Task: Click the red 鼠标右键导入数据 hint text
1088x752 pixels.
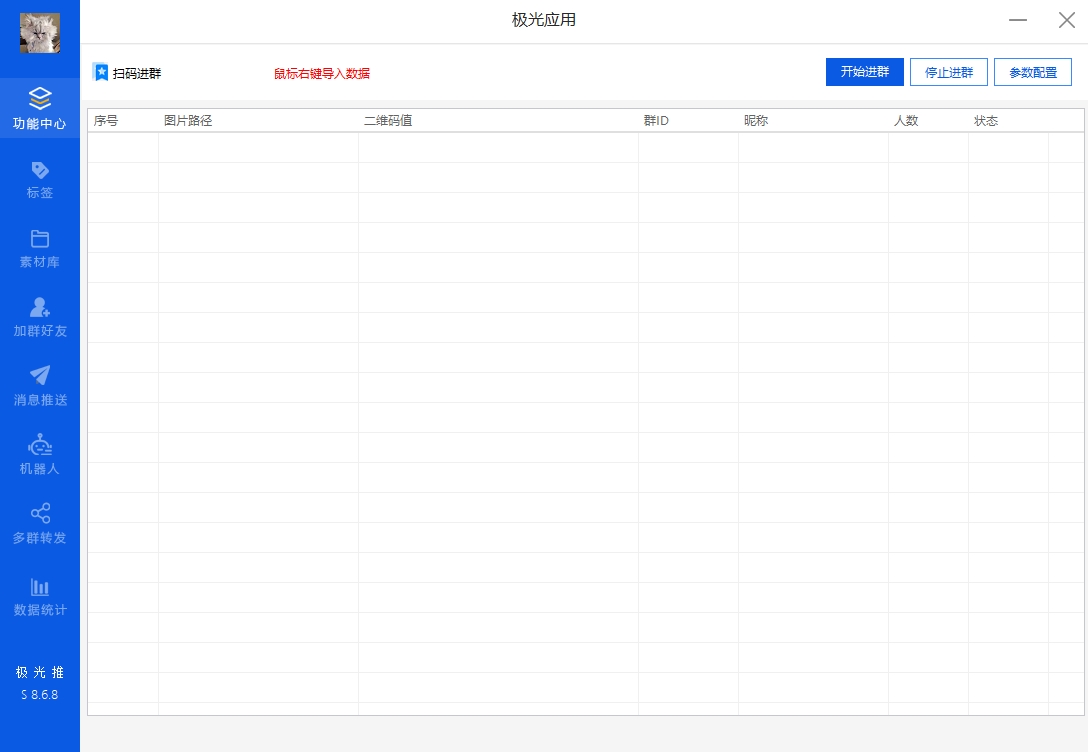Action: 322,74
